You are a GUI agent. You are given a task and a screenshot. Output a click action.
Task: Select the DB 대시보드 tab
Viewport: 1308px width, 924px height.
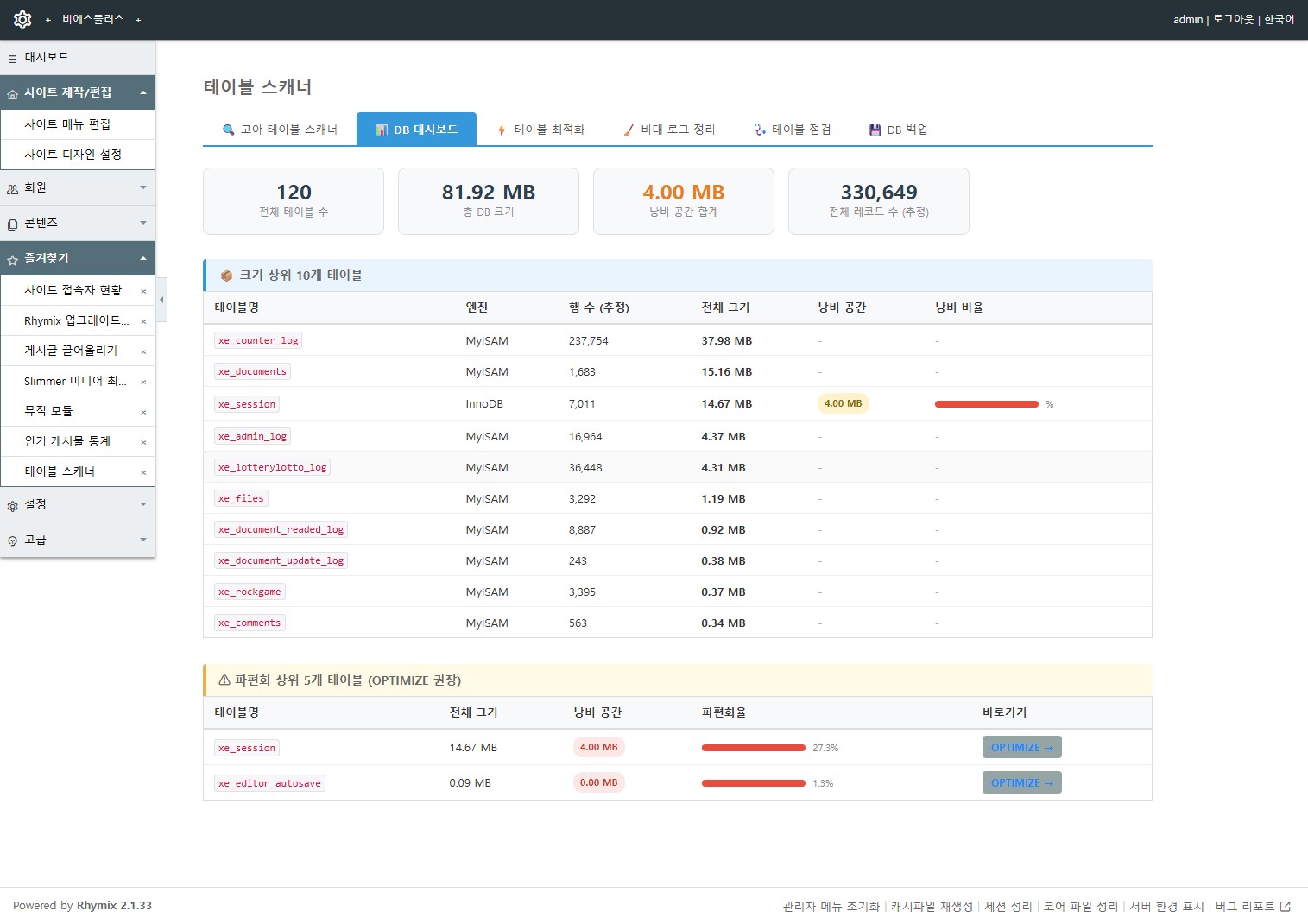click(416, 130)
